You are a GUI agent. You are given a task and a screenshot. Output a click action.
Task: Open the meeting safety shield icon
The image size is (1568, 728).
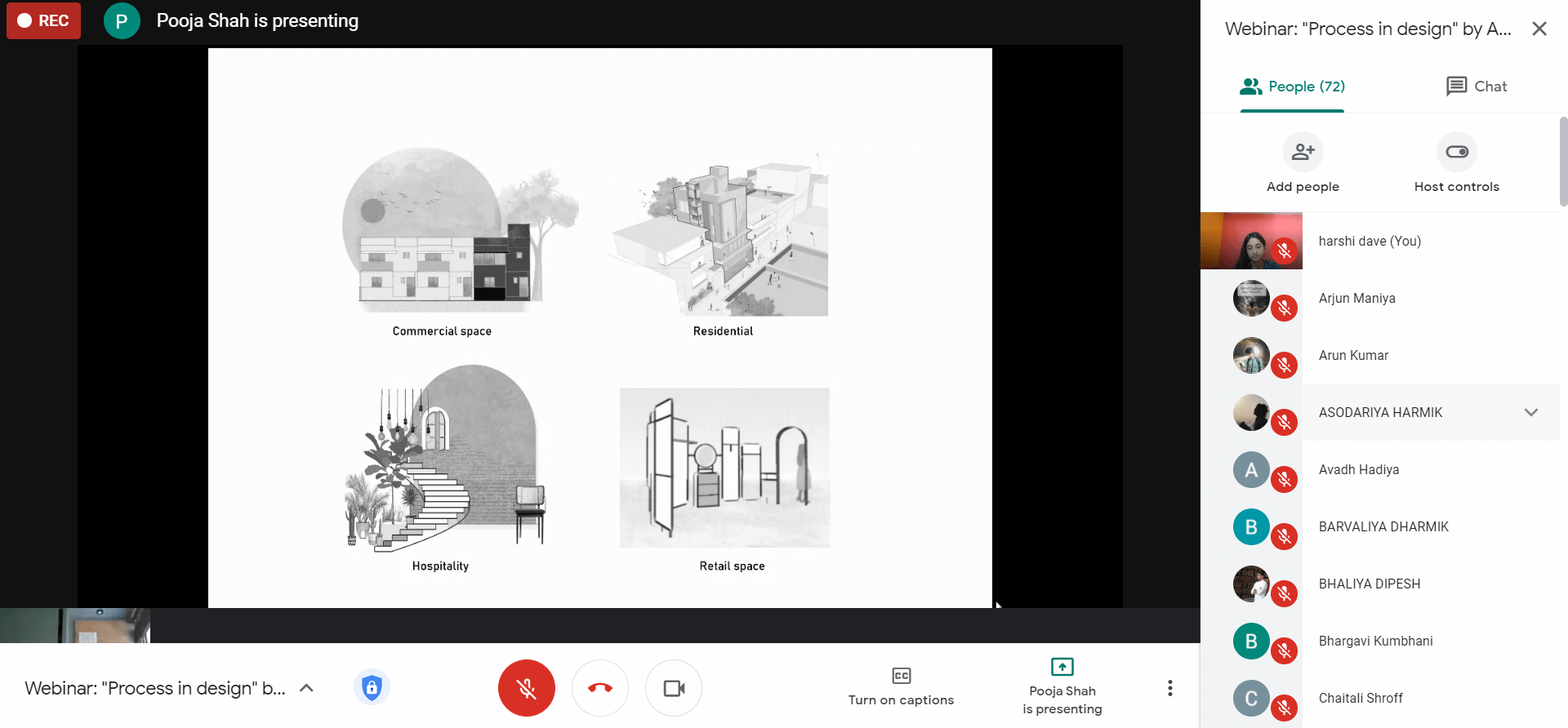point(372,687)
